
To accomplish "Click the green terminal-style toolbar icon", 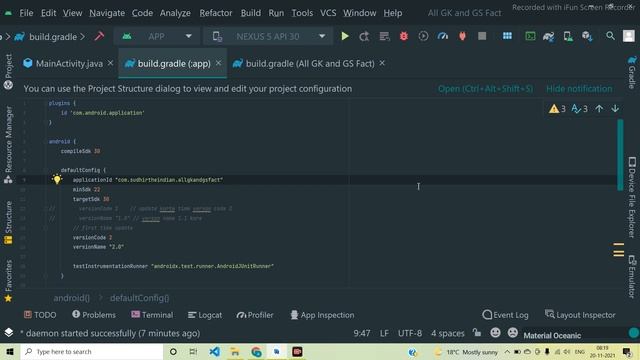I will [x=530, y=36].
